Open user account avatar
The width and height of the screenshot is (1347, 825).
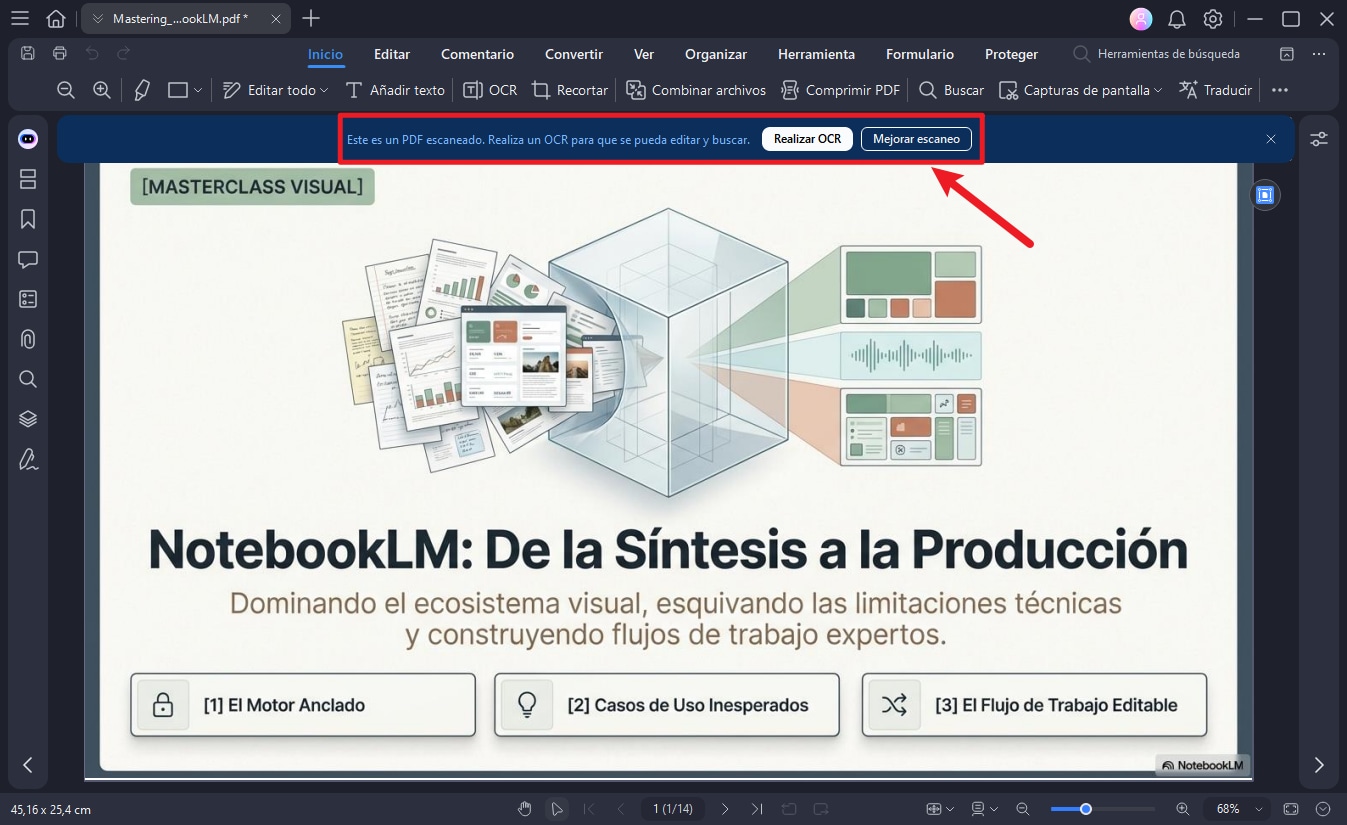pos(1140,19)
